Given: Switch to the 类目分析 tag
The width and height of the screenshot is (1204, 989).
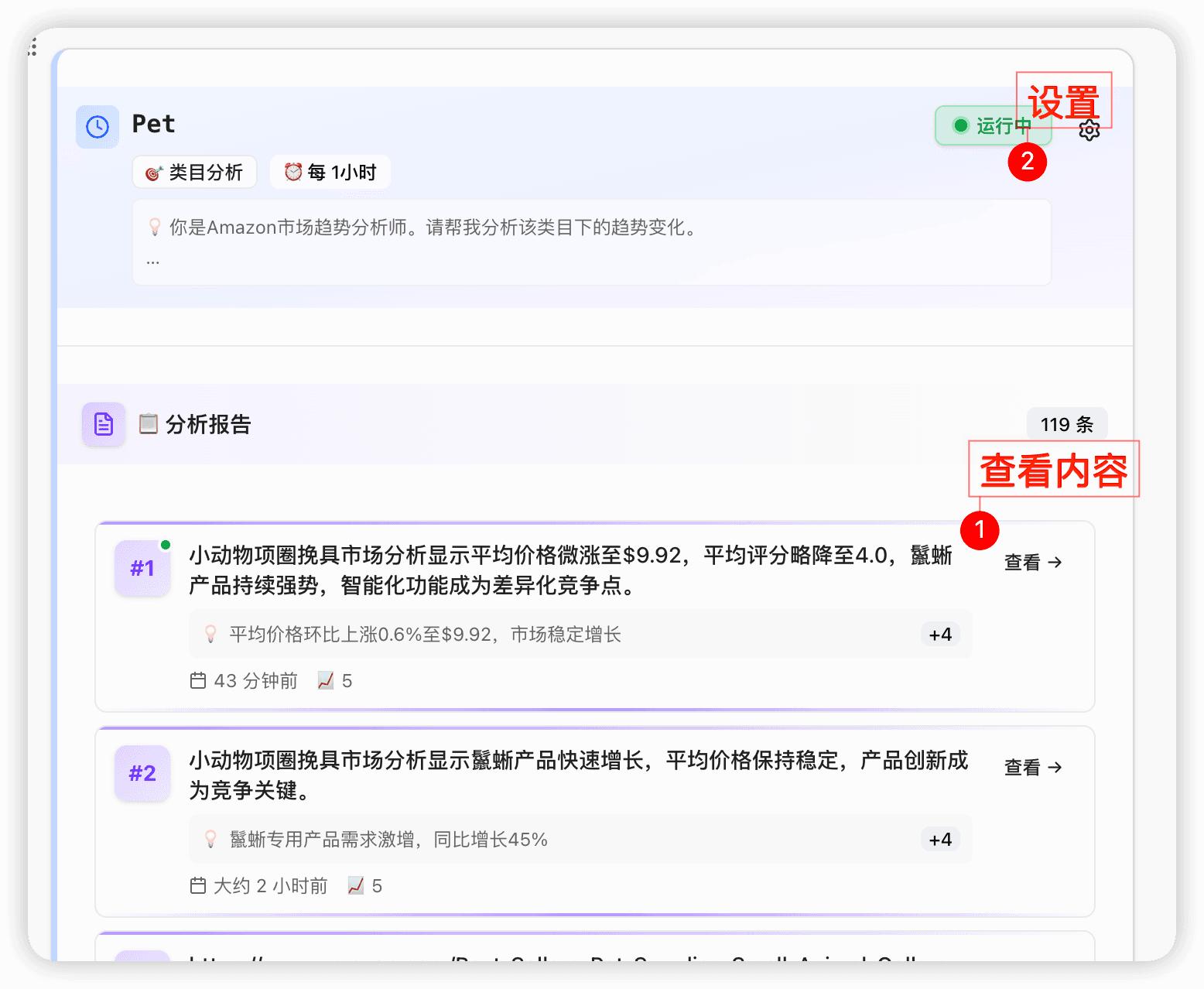Looking at the screenshot, I should 194,172.
